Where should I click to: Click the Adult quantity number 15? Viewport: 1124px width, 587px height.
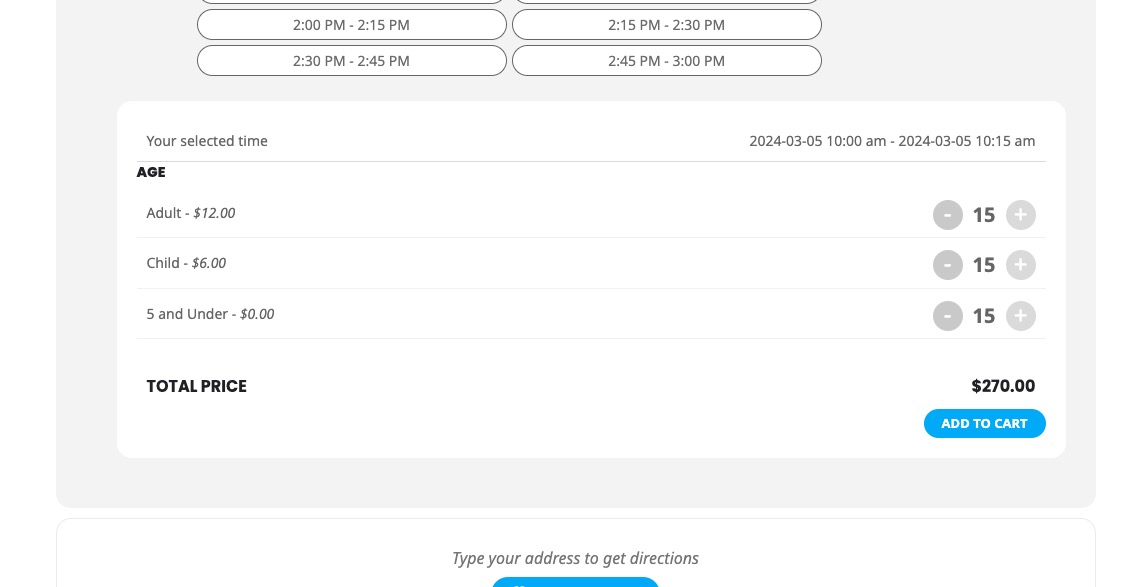click(984, 215)
